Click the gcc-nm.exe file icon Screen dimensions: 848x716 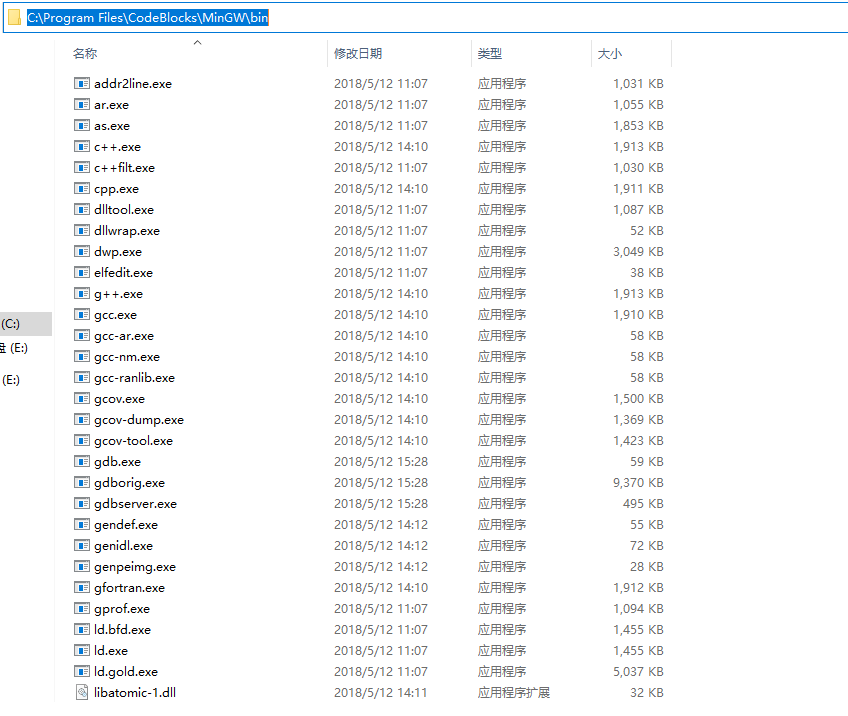(x=82, y=357)
